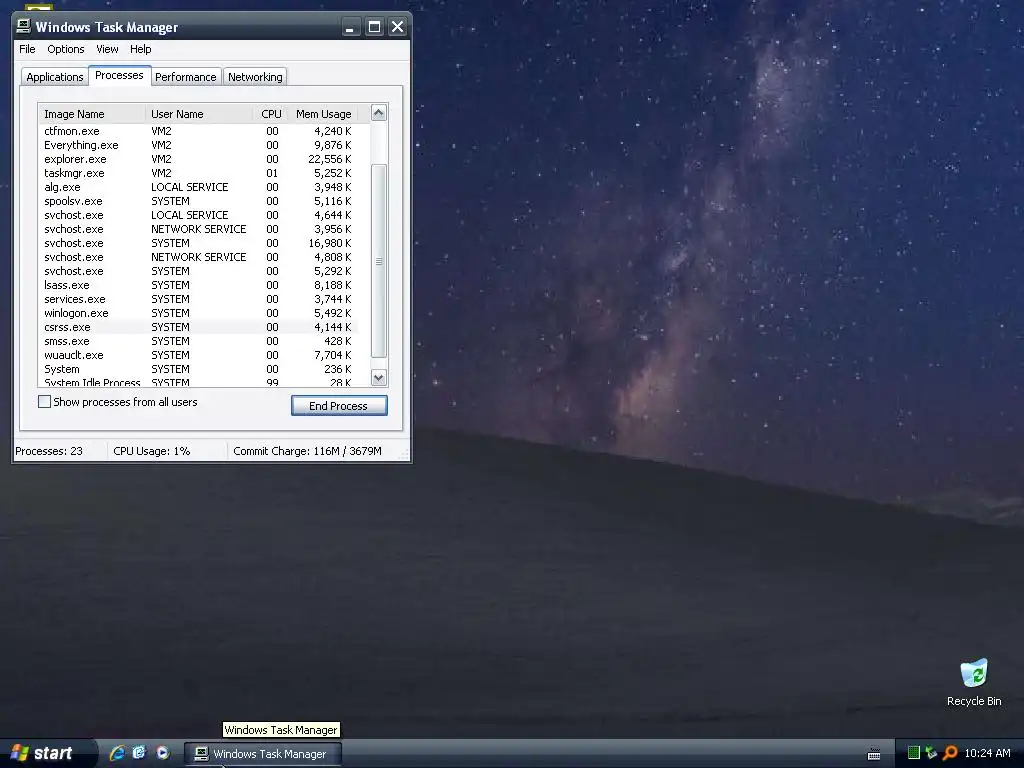Select spoolsv.exe process row
Viewport: 1024px width, 768px height.
[198, 201]
